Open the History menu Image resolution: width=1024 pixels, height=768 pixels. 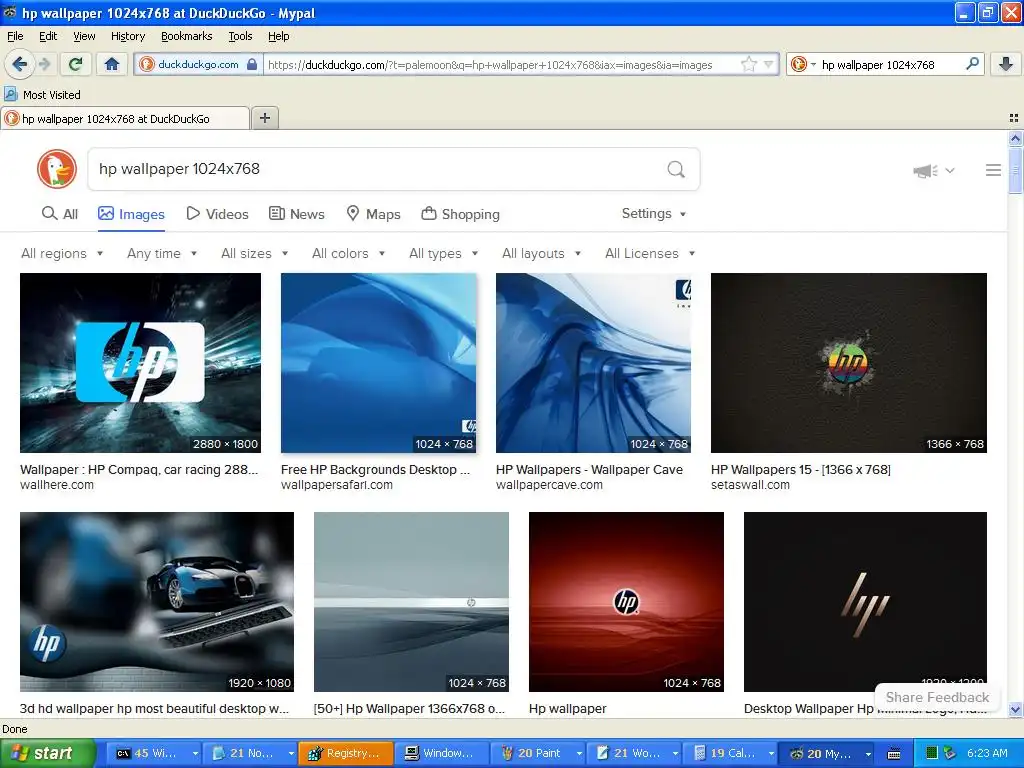click(x=127, y=36)
